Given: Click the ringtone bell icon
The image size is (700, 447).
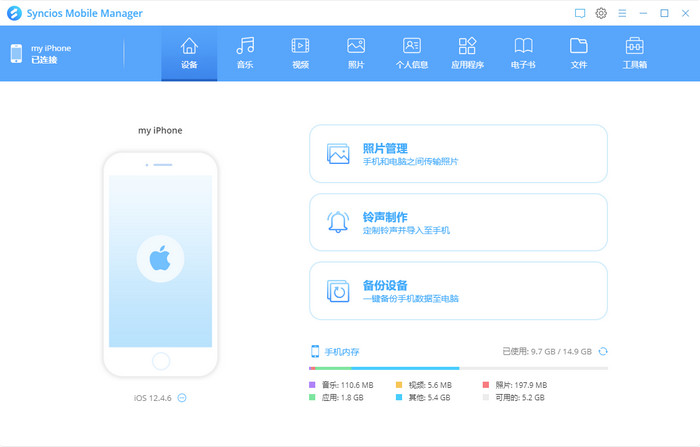Looking at the screenshot, I should 338,222.
